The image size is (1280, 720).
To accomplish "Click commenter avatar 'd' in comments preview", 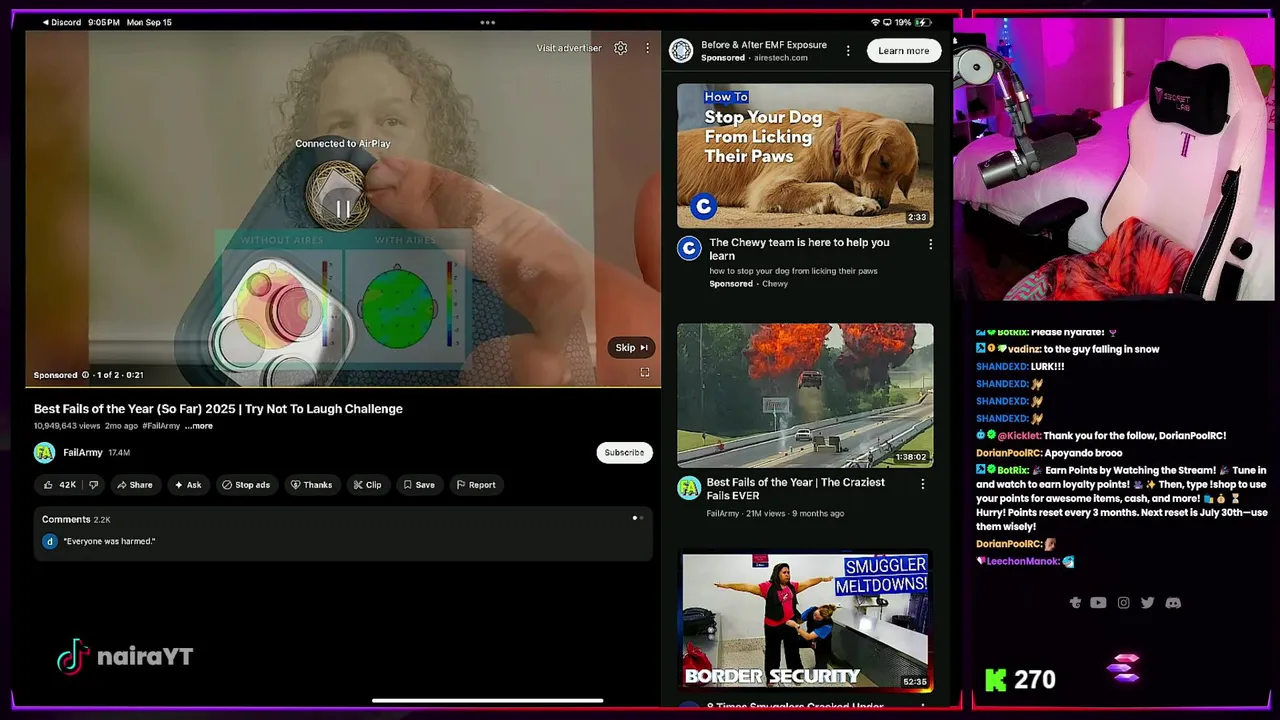I will pos(50,541).
